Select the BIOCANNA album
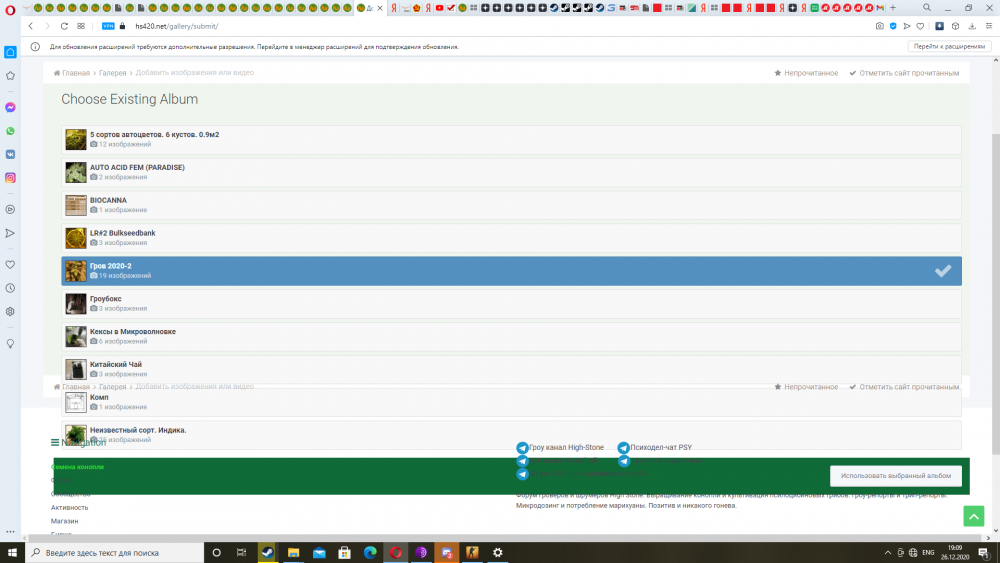The width and height of the screenshot is (1000, 563). pos(511,205)
